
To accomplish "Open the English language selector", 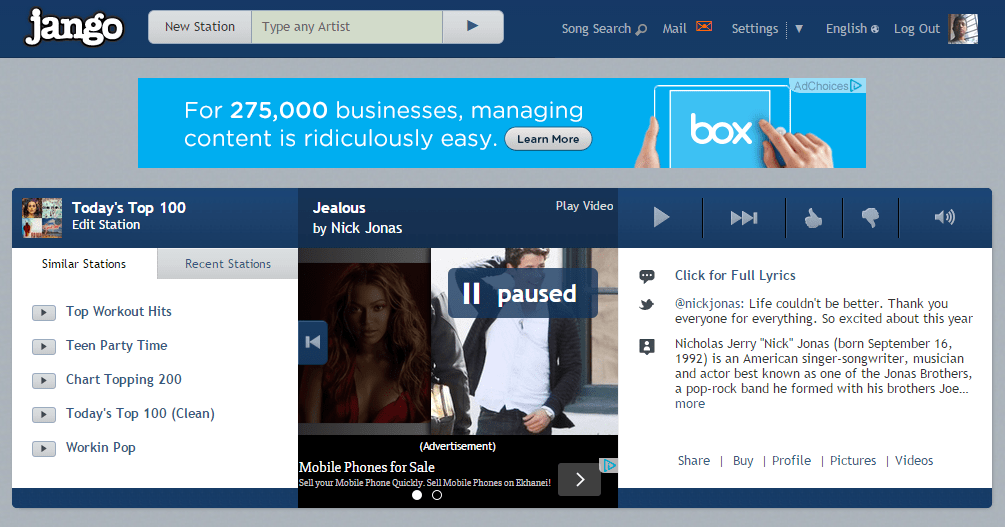I will click(852, 29).
